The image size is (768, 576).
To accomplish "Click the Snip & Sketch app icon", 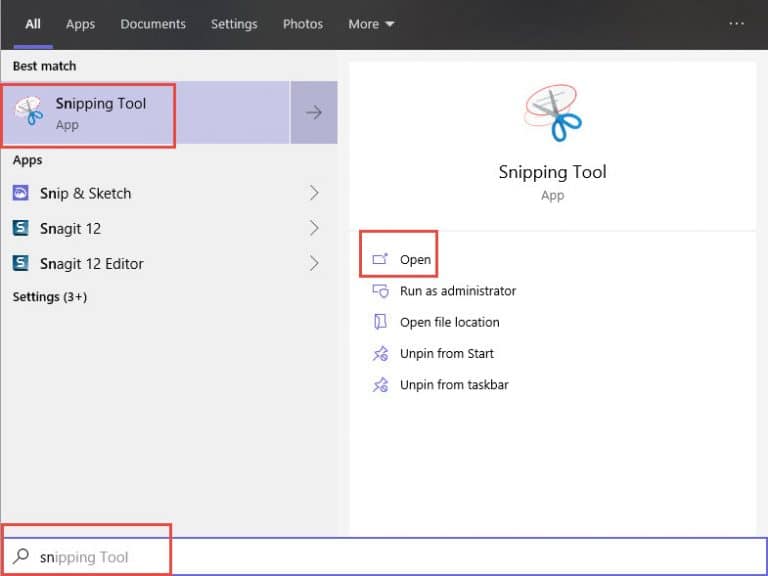I will tap(21, 193).
